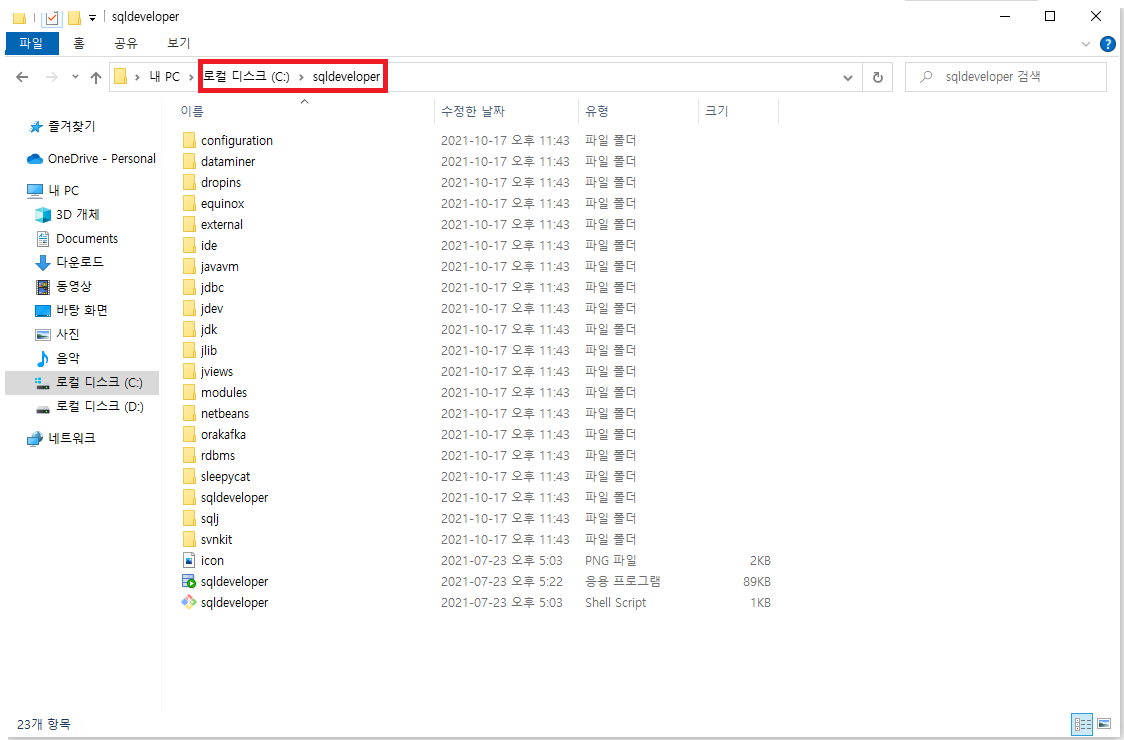This screenshot has height=740, width=1124.
Task: Select the sqldeveloper application icon
Action: pyautogui.click(x=189, y=582)
